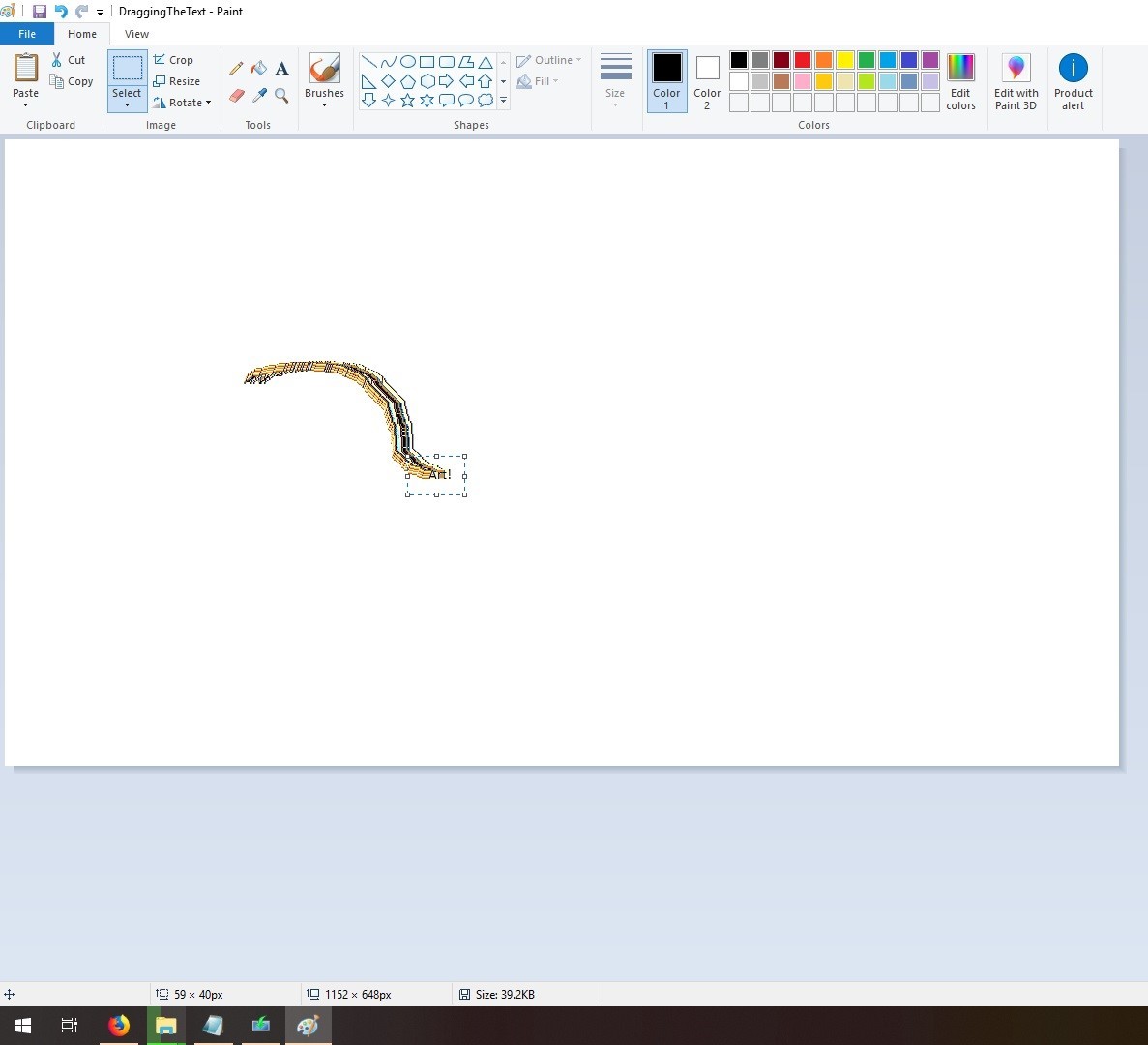The width and height of the screenshot is (1148, 1045).
Task: Choose the five-point star shape
Action: 408,101
